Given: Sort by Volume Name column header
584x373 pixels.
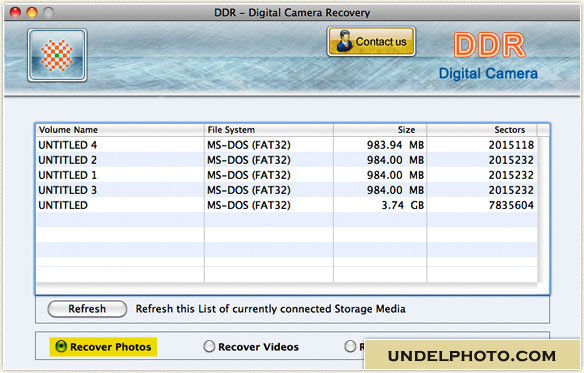Looking at the screenshot, I should 120,130.
